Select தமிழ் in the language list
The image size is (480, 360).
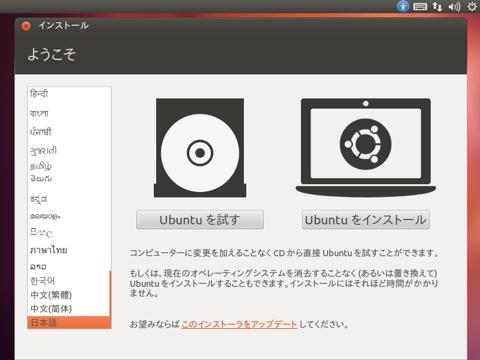[x=68, y=165]
